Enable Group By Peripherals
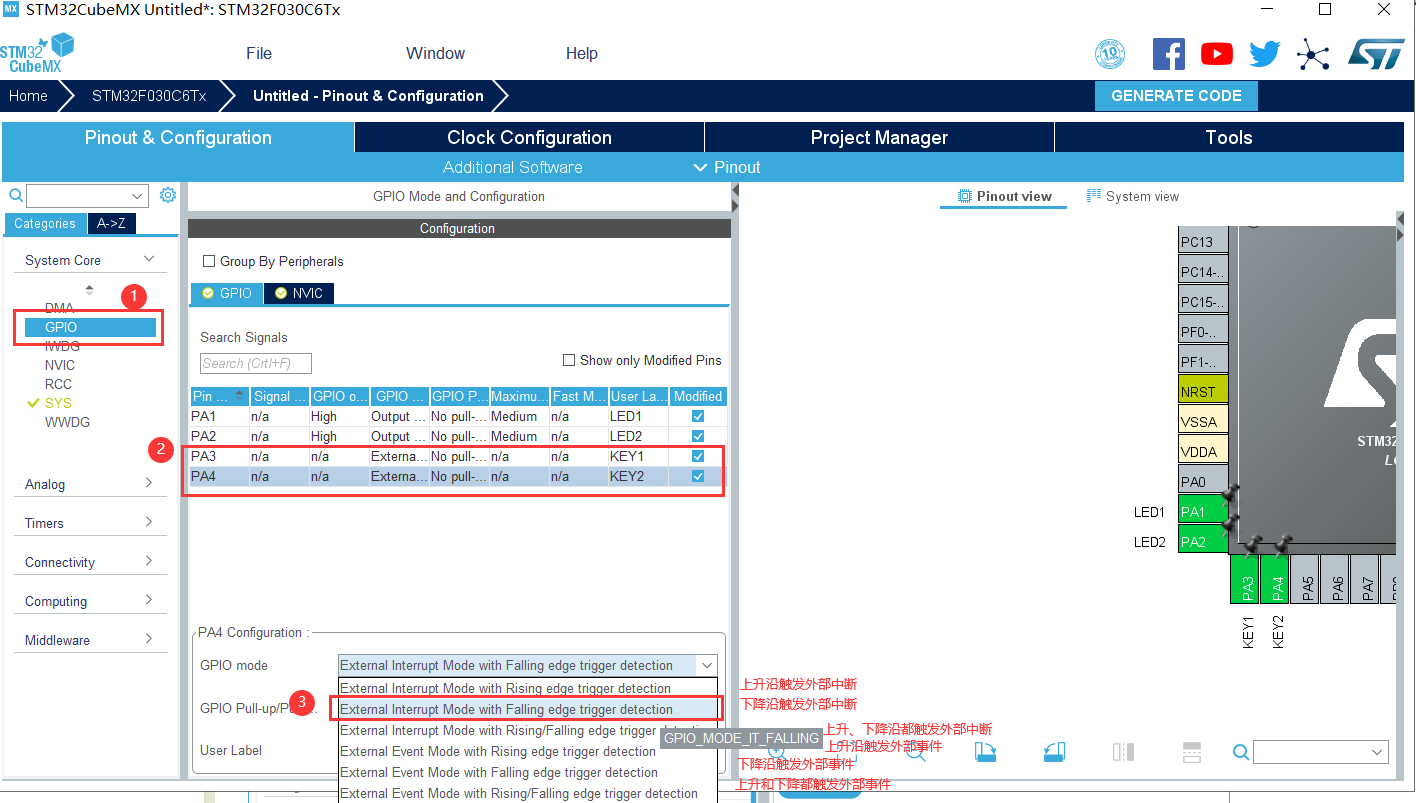 point(209,261)
